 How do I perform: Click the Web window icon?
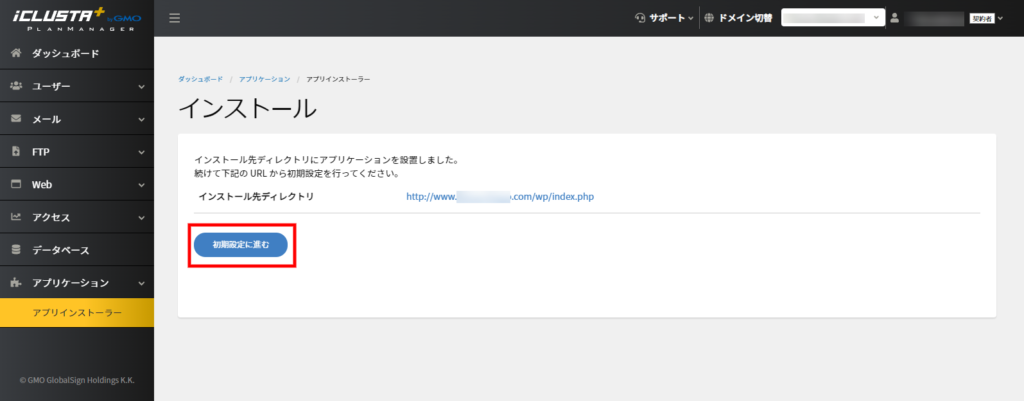point(17,184)
